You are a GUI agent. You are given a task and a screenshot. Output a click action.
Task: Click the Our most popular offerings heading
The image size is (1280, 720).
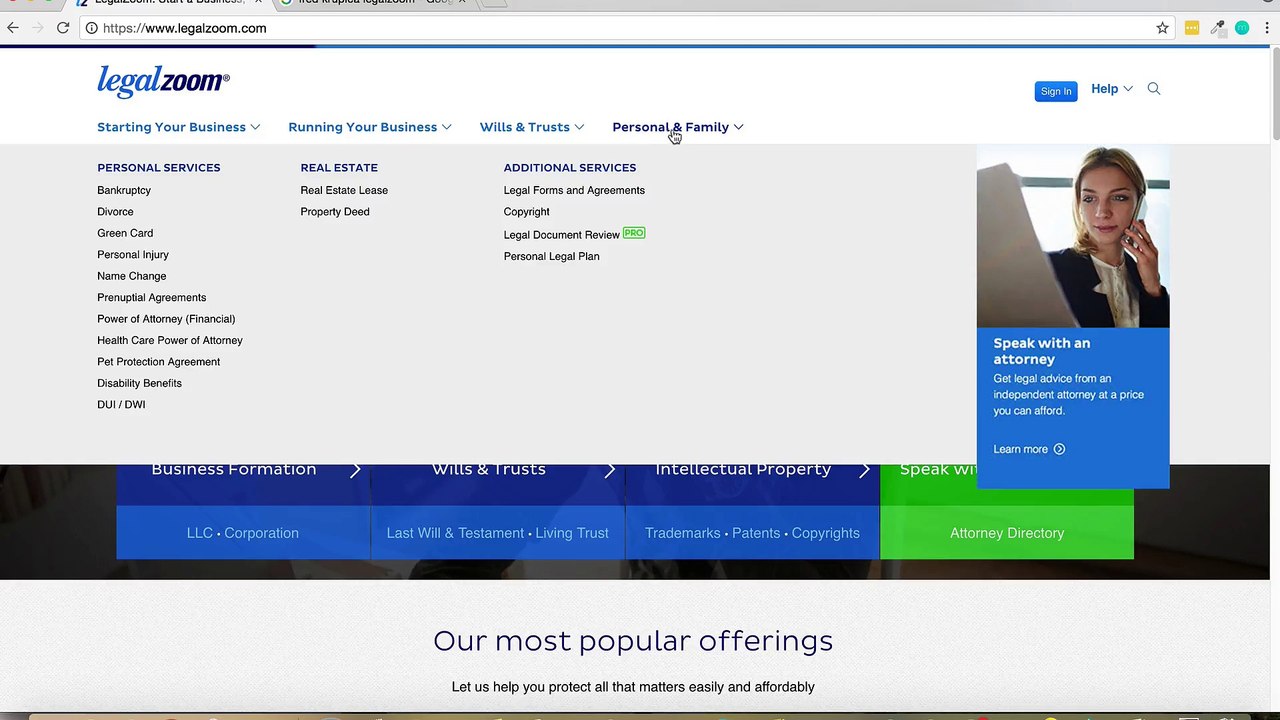tap(633, 641)
